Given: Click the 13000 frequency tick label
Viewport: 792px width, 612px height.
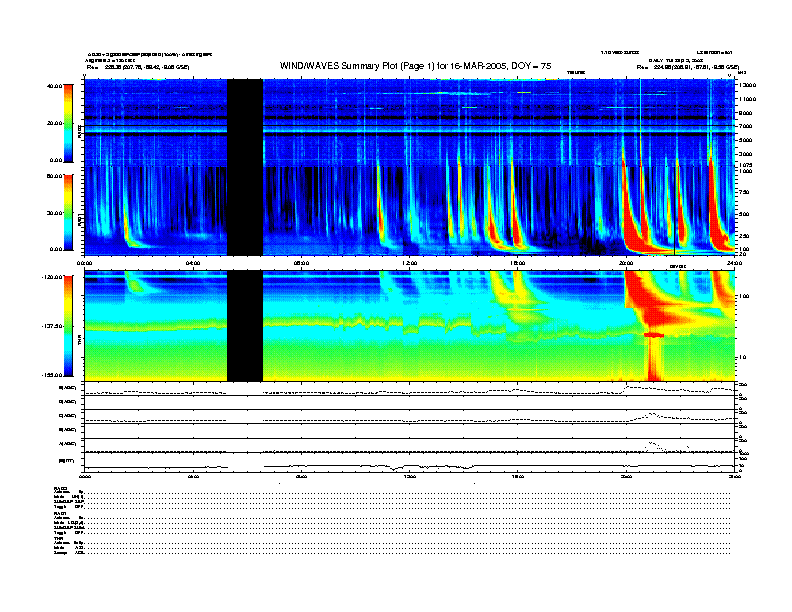Looking at the screenshot, I should 748,85.
